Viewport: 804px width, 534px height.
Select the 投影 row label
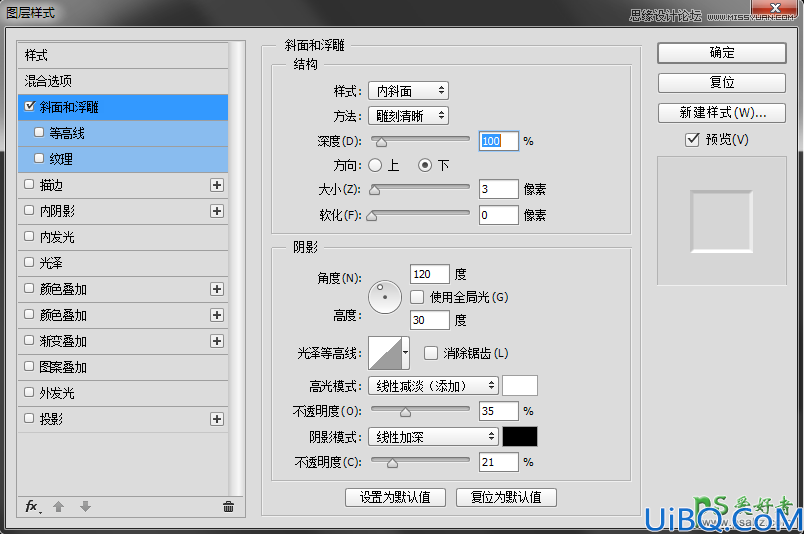pos(51,419)
